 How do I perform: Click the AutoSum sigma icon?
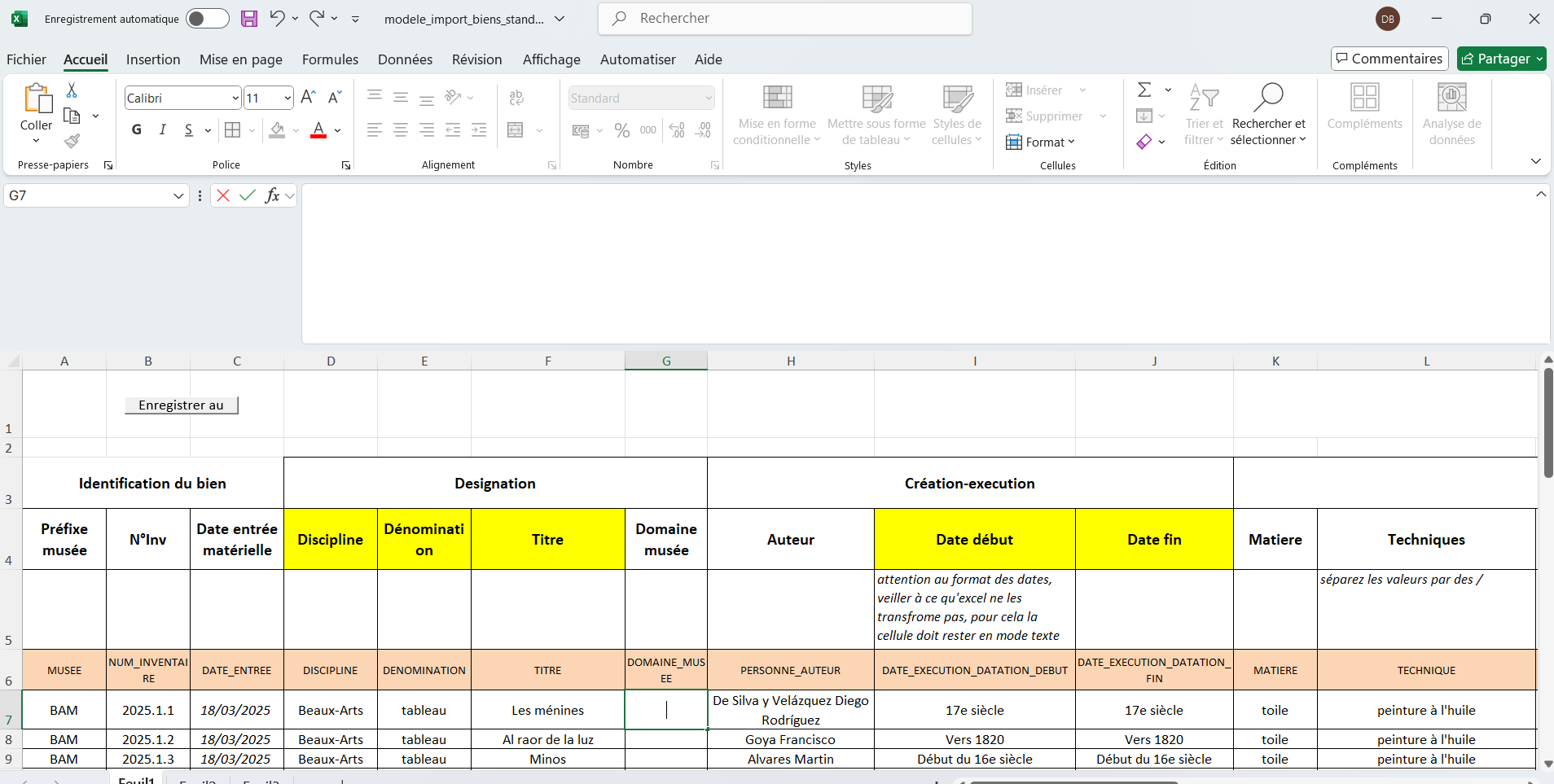click(1144, 90)
